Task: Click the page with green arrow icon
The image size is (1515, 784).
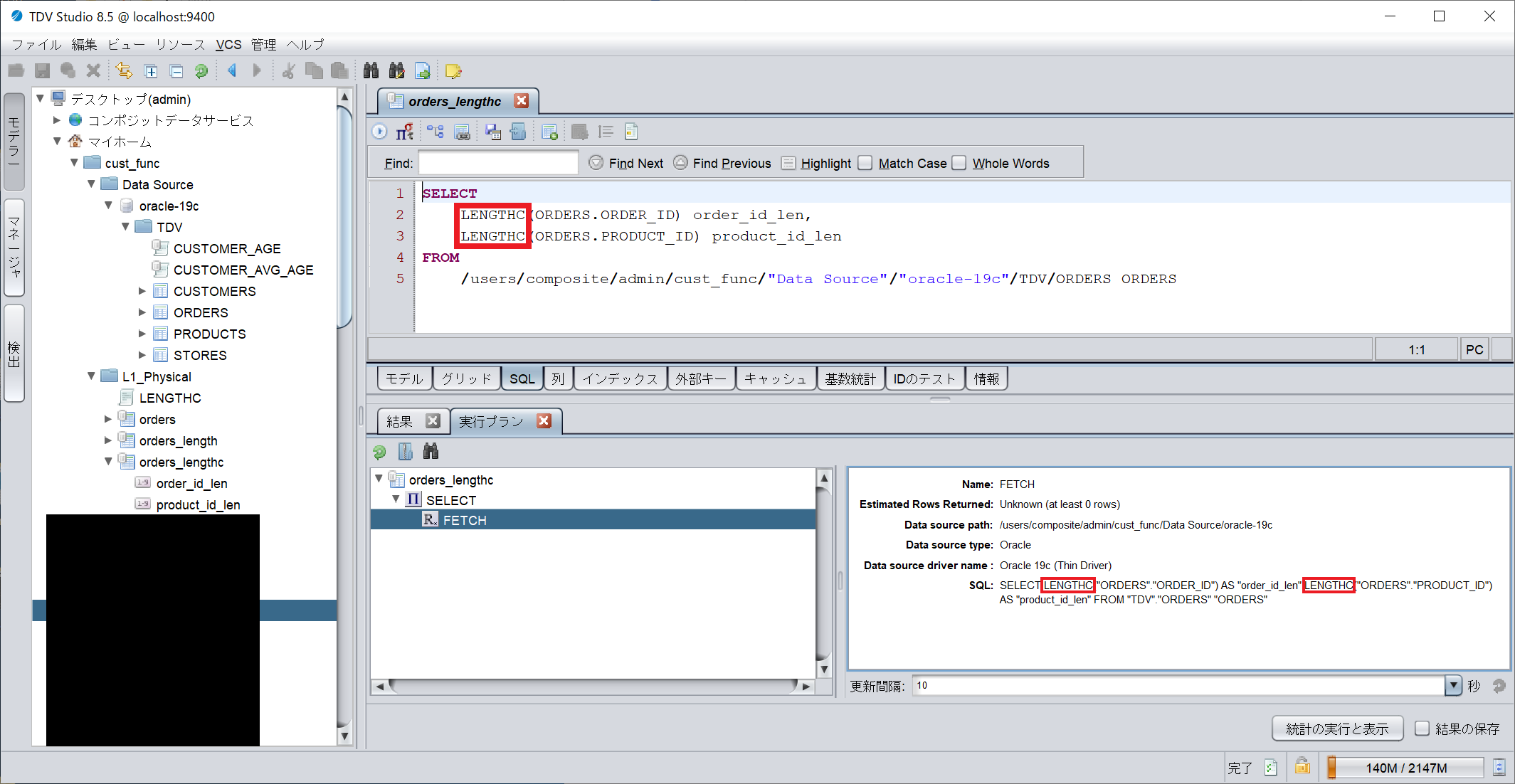Action: (423, 70)
